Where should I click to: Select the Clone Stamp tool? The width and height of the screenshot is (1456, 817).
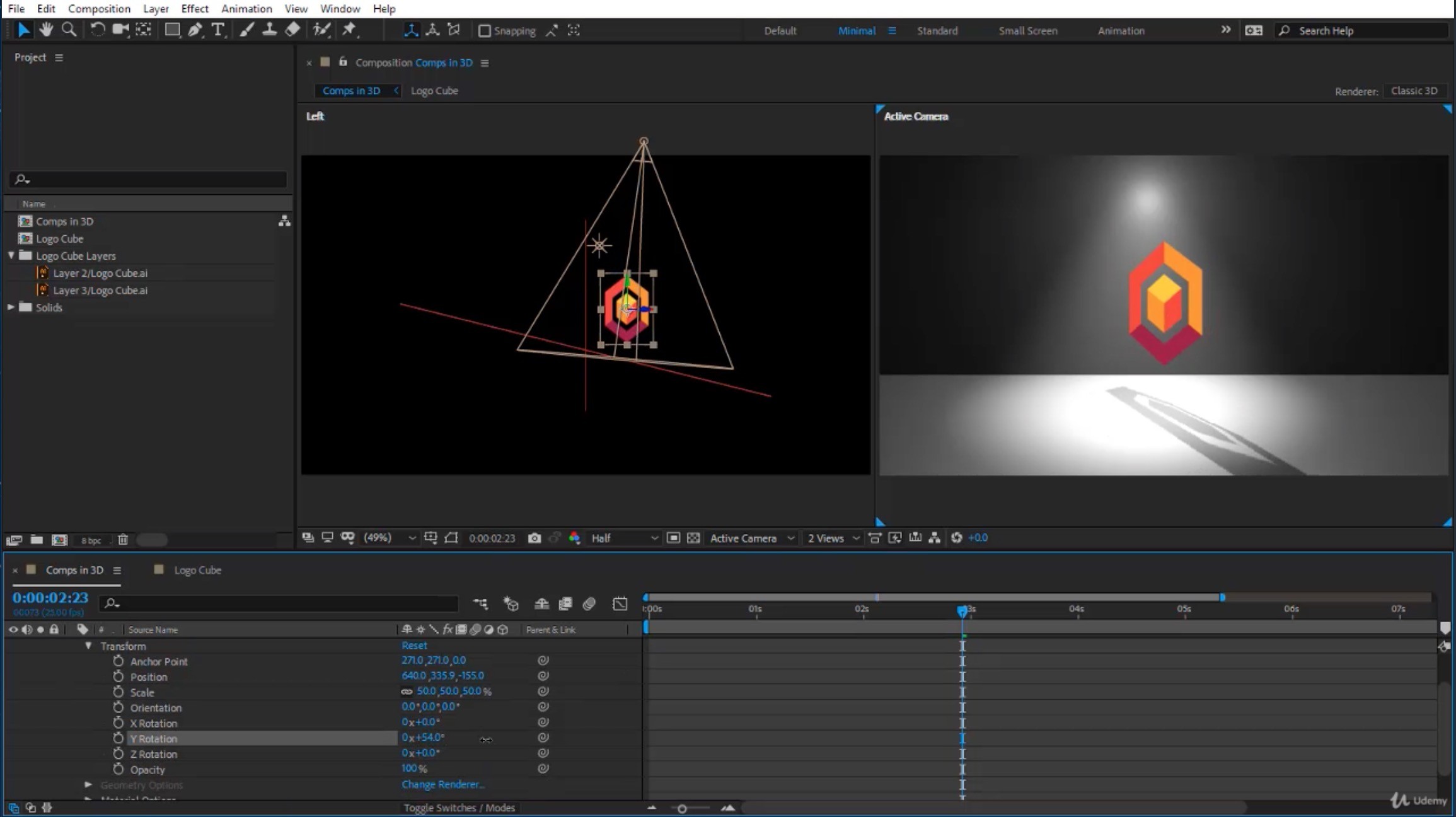(x=269, y=30)
